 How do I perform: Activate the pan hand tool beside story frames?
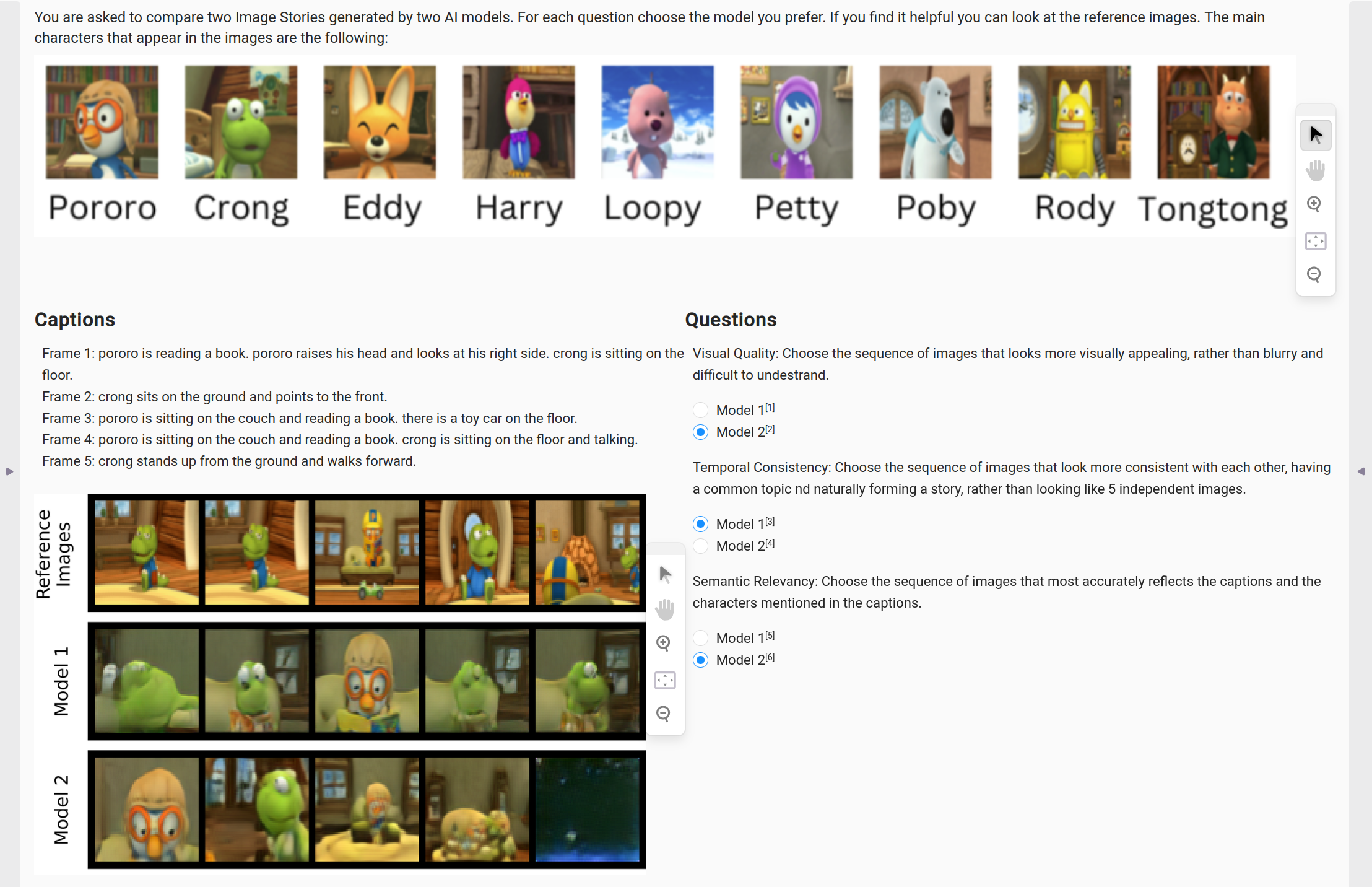pos(665,610)
